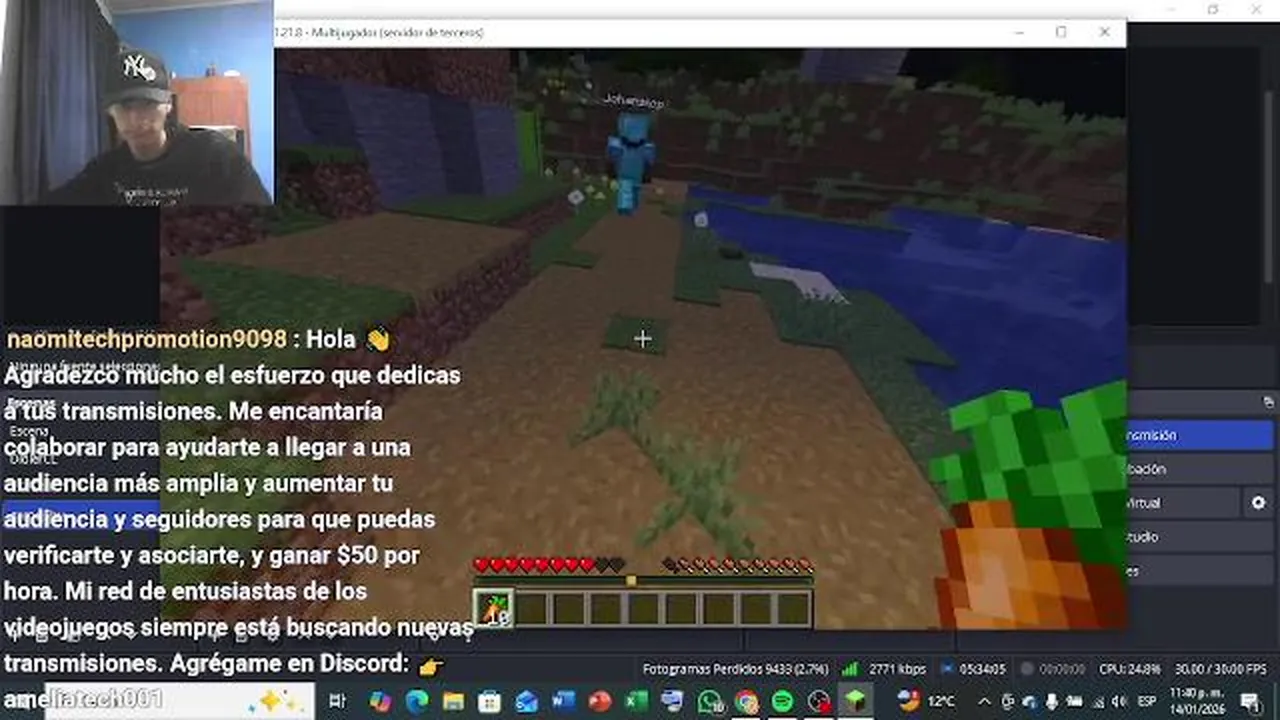Open Word from the taskbar

563,701
